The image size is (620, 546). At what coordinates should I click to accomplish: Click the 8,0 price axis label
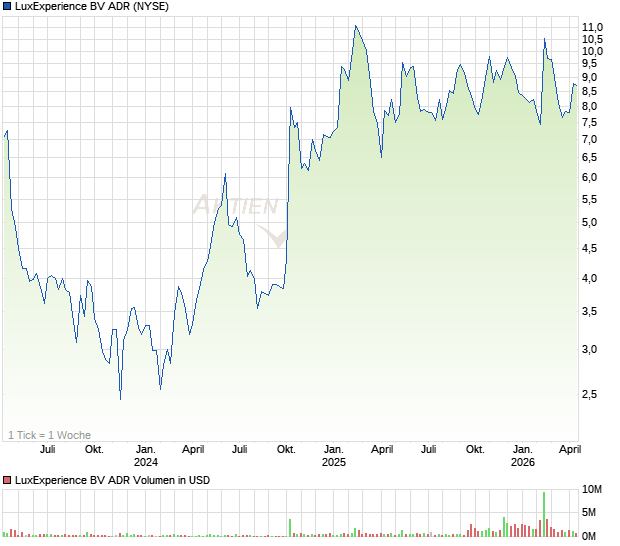pyautogui.click(x=590, y=106)
